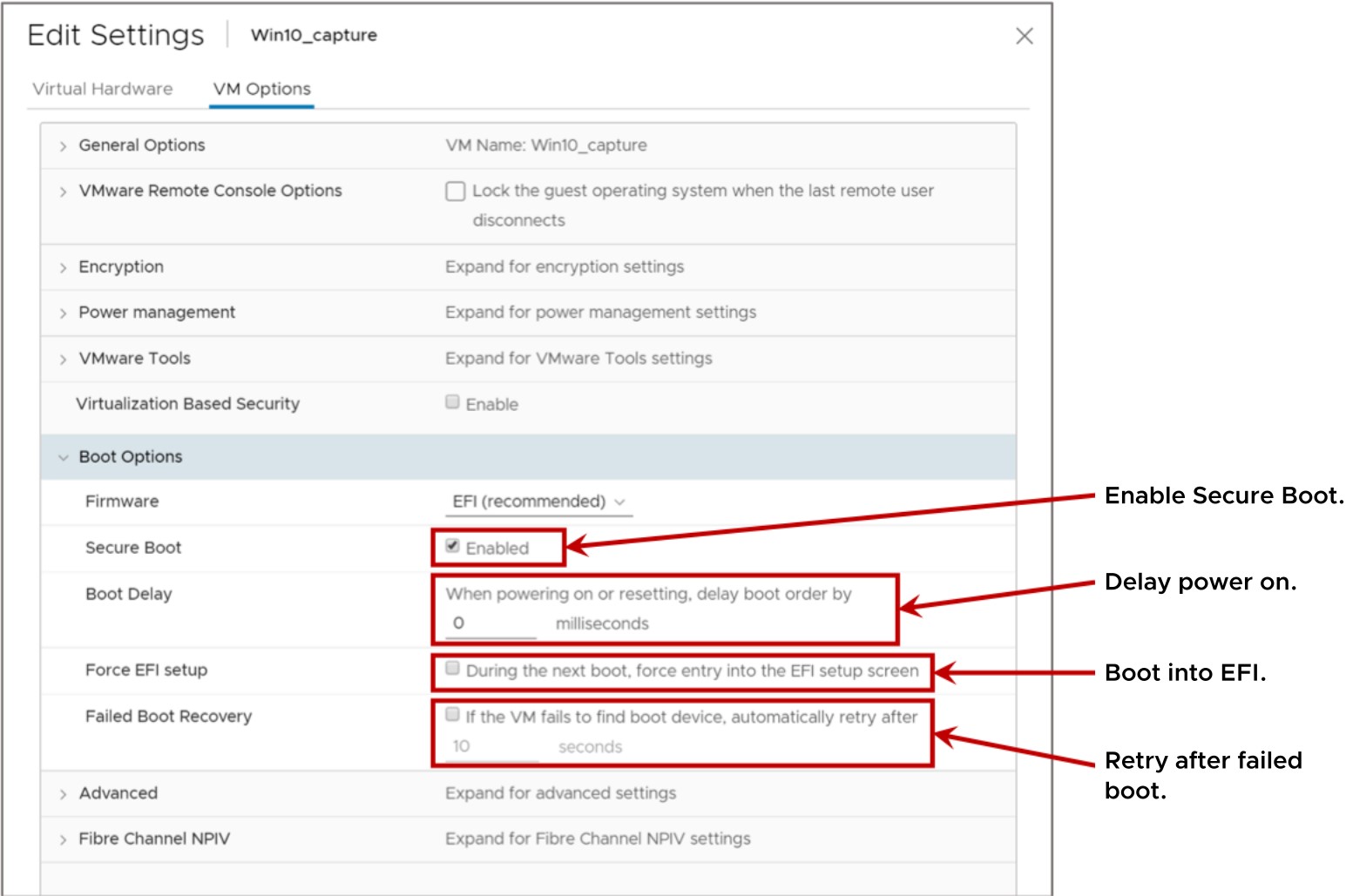Select the Boot Delay row label
This screenshot has height=896, width=1346.
point(129,594)
